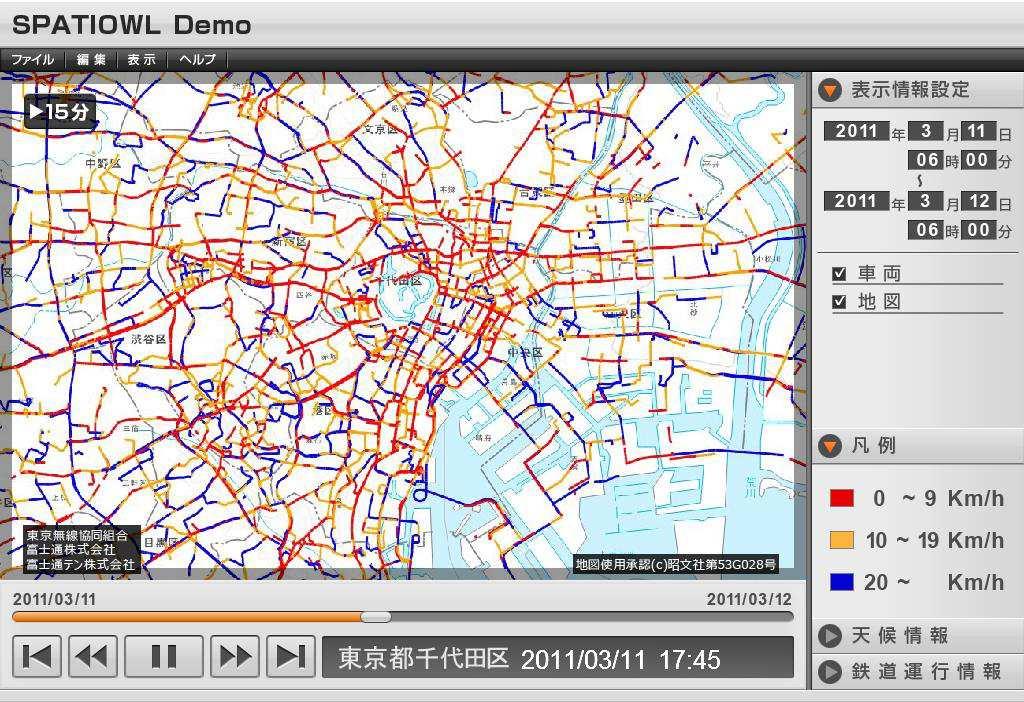Click the timeline slider handle
Viewport: 1024px width, 702px height.
click(x=376, y=616)
